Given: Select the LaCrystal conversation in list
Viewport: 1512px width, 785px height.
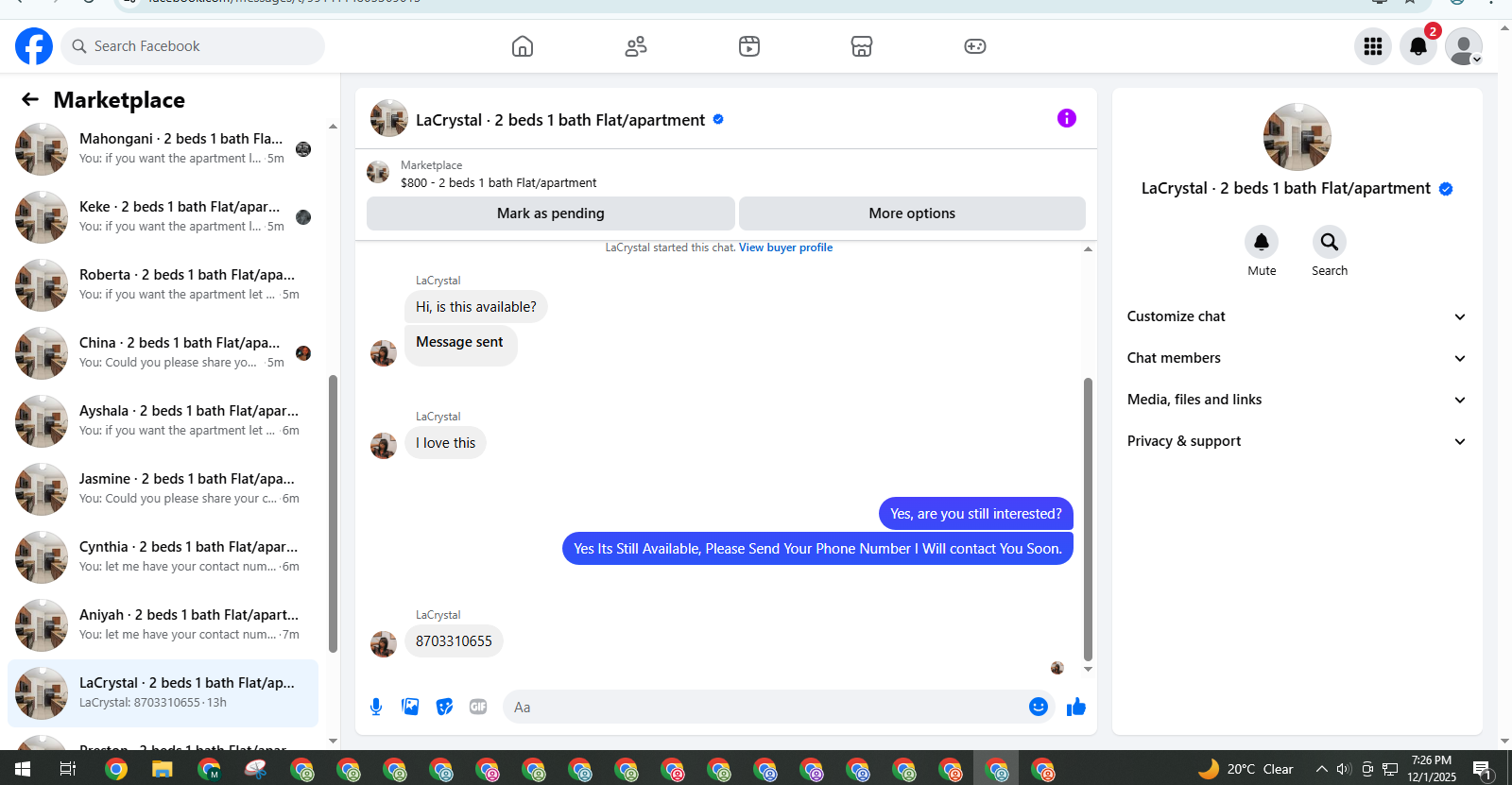Looking at the screenshot, I should point(163,693).
